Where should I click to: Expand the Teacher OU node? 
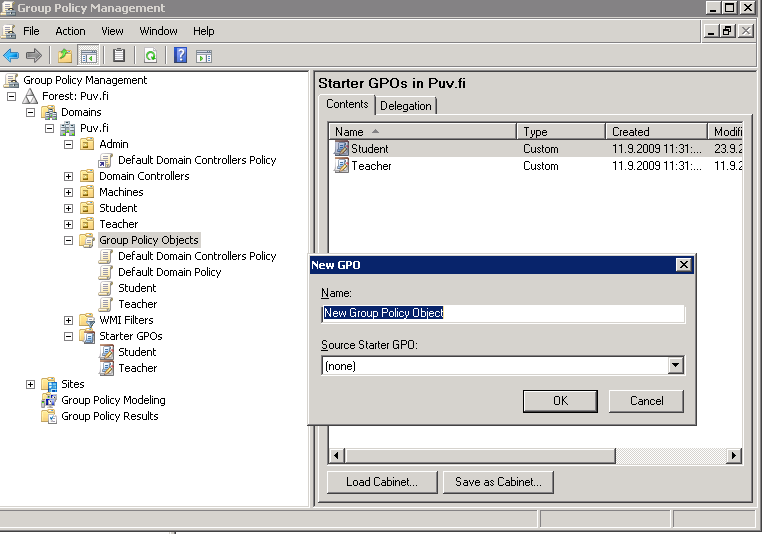(x=68, y=224)
